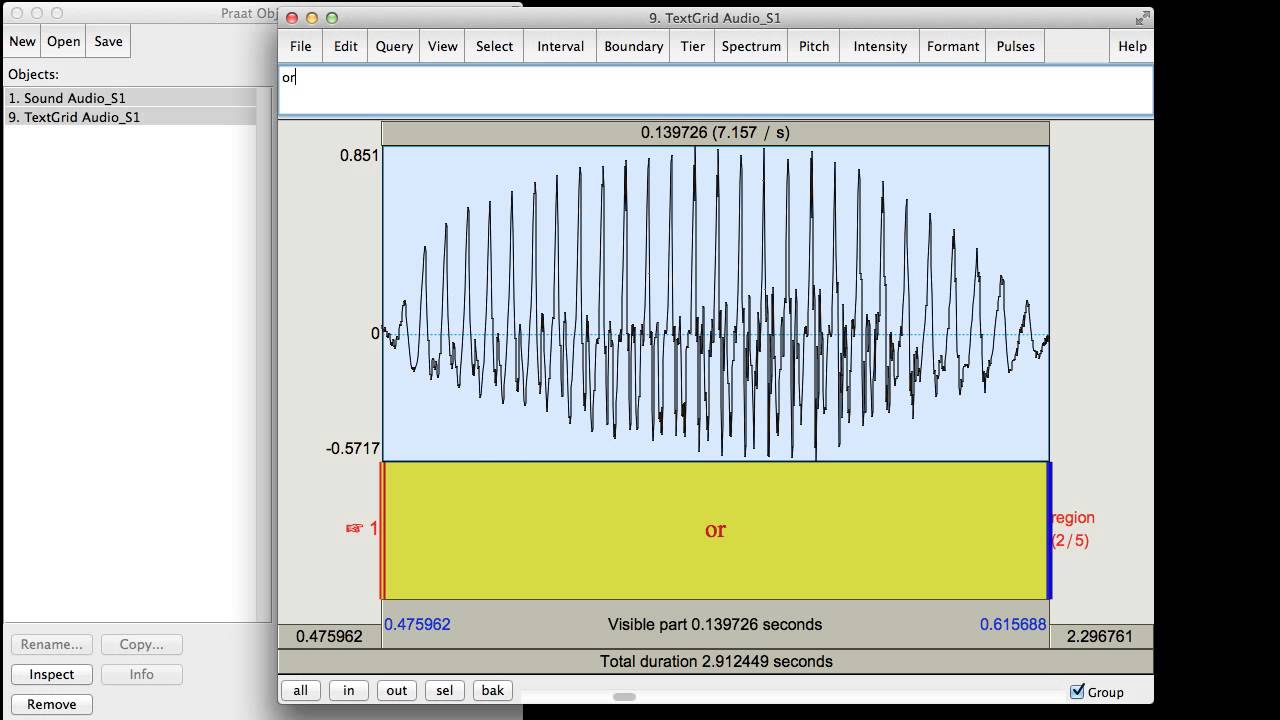The height and width of the screenshot is (720, 1280).
Task: Open the Boundary menu
Action: [x=633, y=46]
